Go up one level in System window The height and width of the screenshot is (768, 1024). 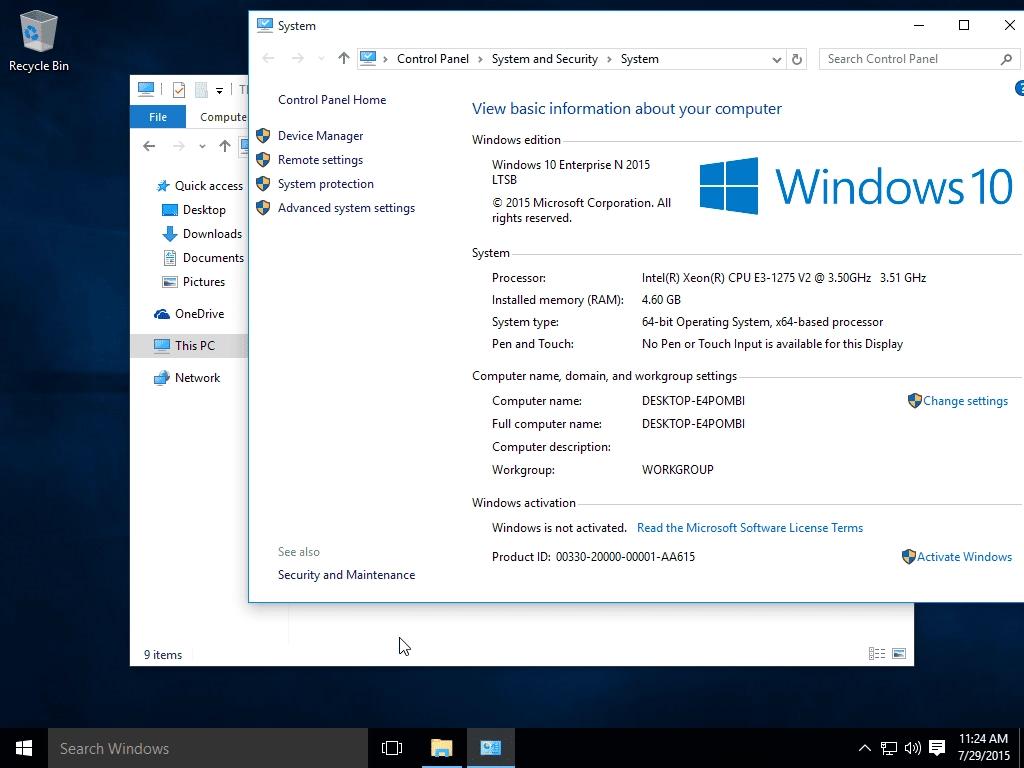click(344, 59)
